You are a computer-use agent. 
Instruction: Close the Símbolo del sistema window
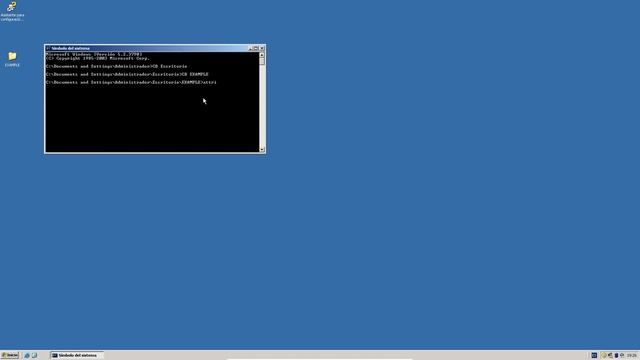262,48
